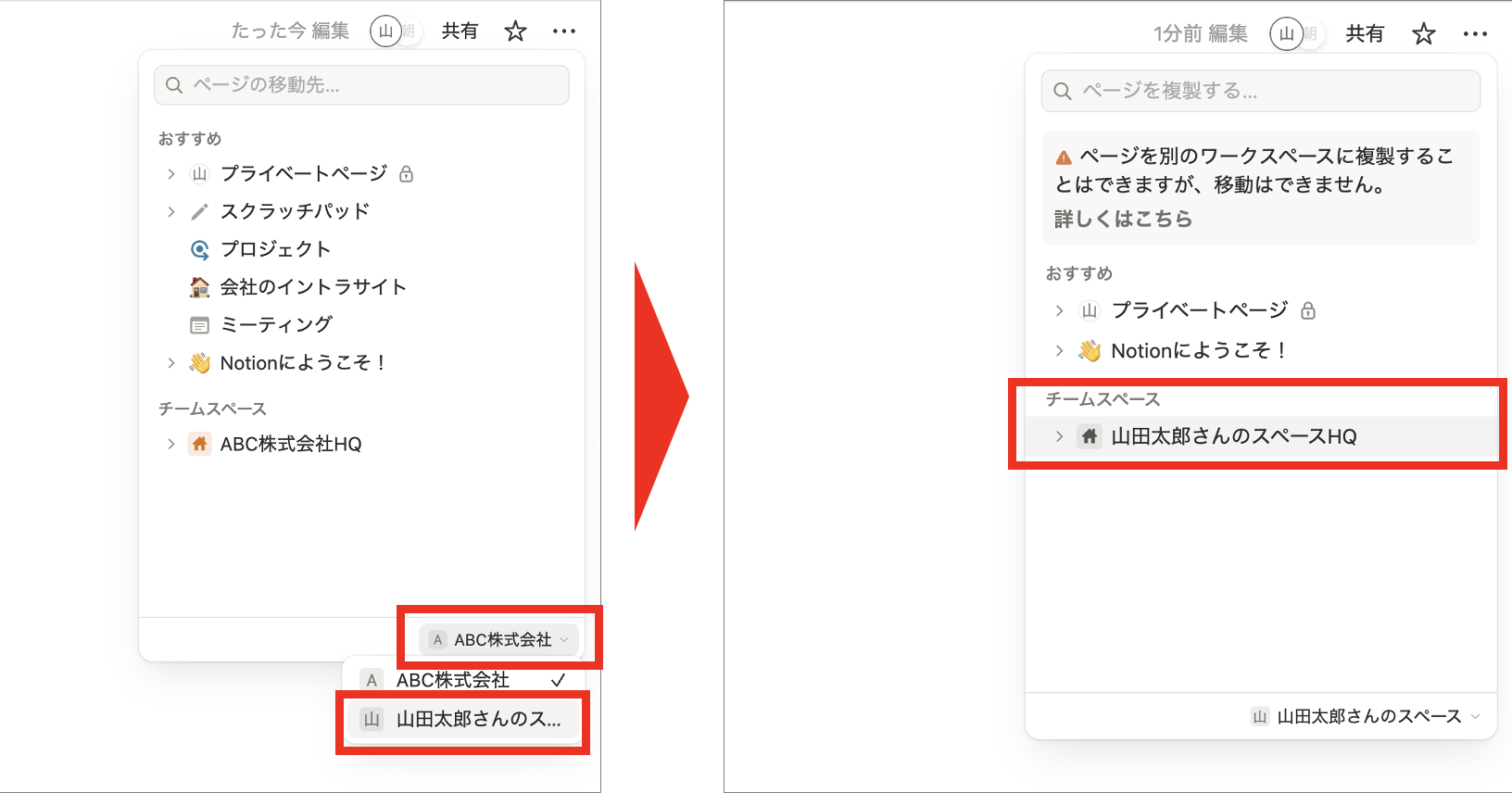Click the 山 icon in workspace menu row
Image resolution: width=1512 pixels, height=793 pixels.
click(x=372, y=720)
